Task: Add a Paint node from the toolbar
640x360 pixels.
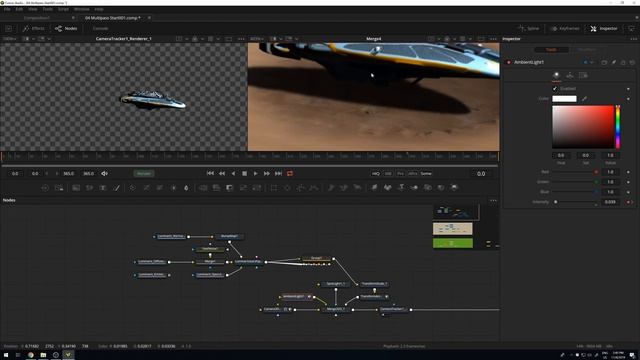Action: tap(116, 188)
